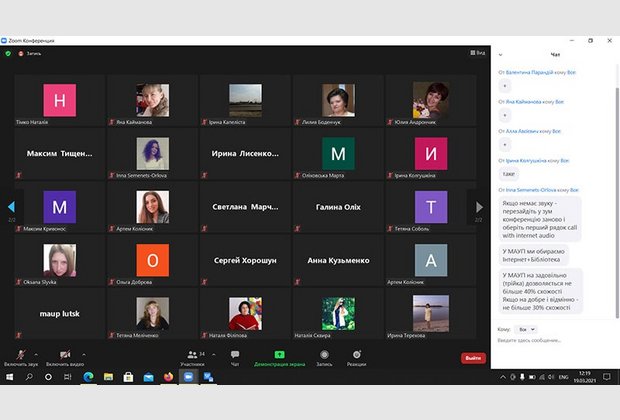Image resolution: width=620 pixels, height=420 pixels.
Task: Open the Участники participants panel
Action: point(191,357)
